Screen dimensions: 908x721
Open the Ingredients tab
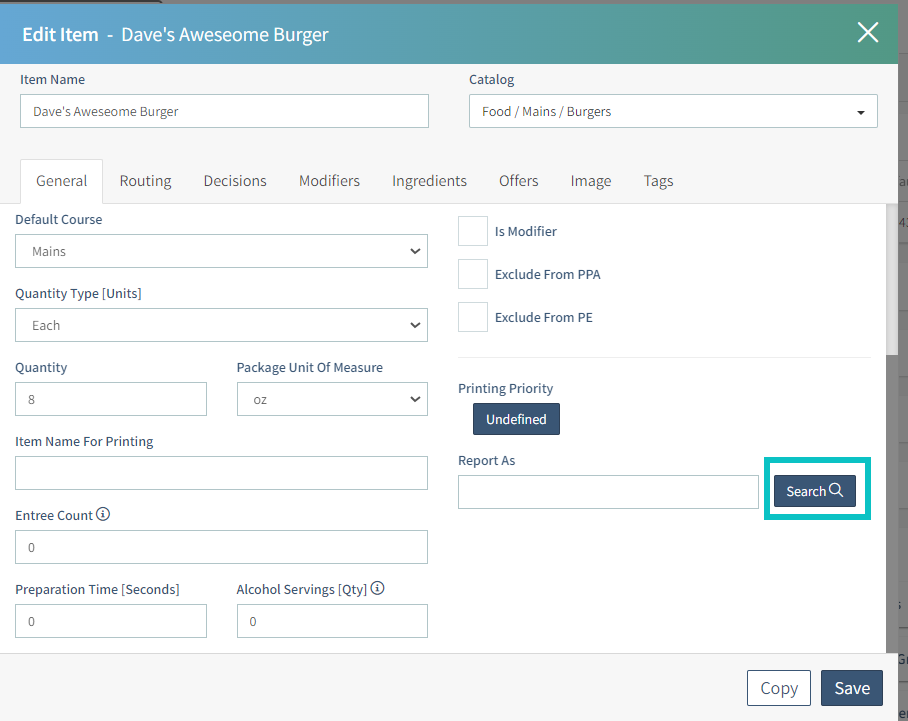coord(429,181)
